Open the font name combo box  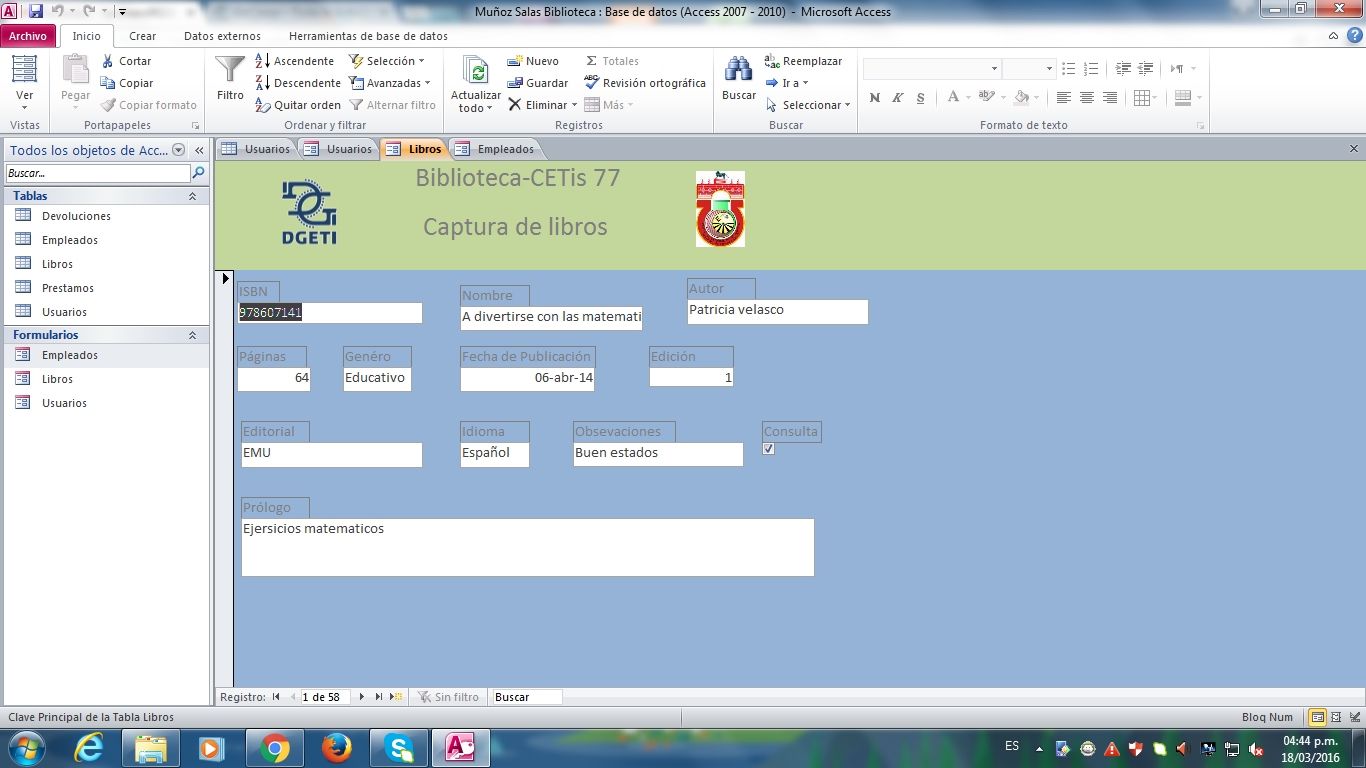coord(932,68)
